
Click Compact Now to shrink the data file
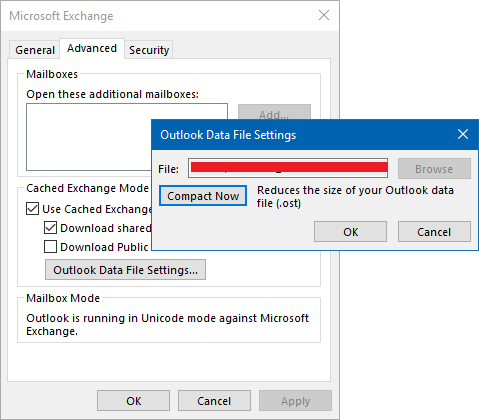coord(203,196)
